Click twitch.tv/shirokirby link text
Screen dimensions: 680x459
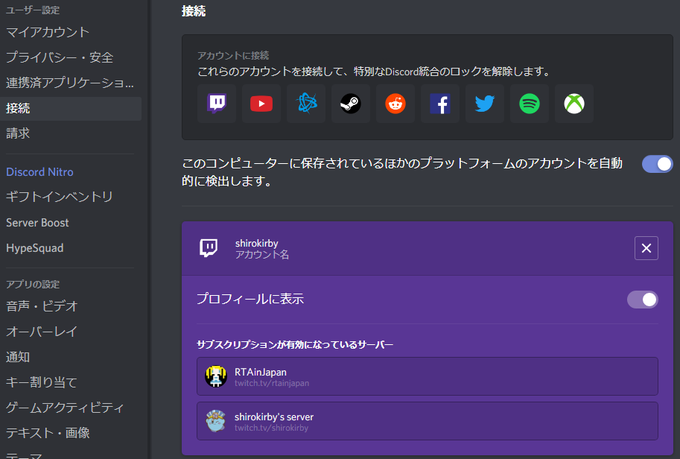(x=271, y=428)
